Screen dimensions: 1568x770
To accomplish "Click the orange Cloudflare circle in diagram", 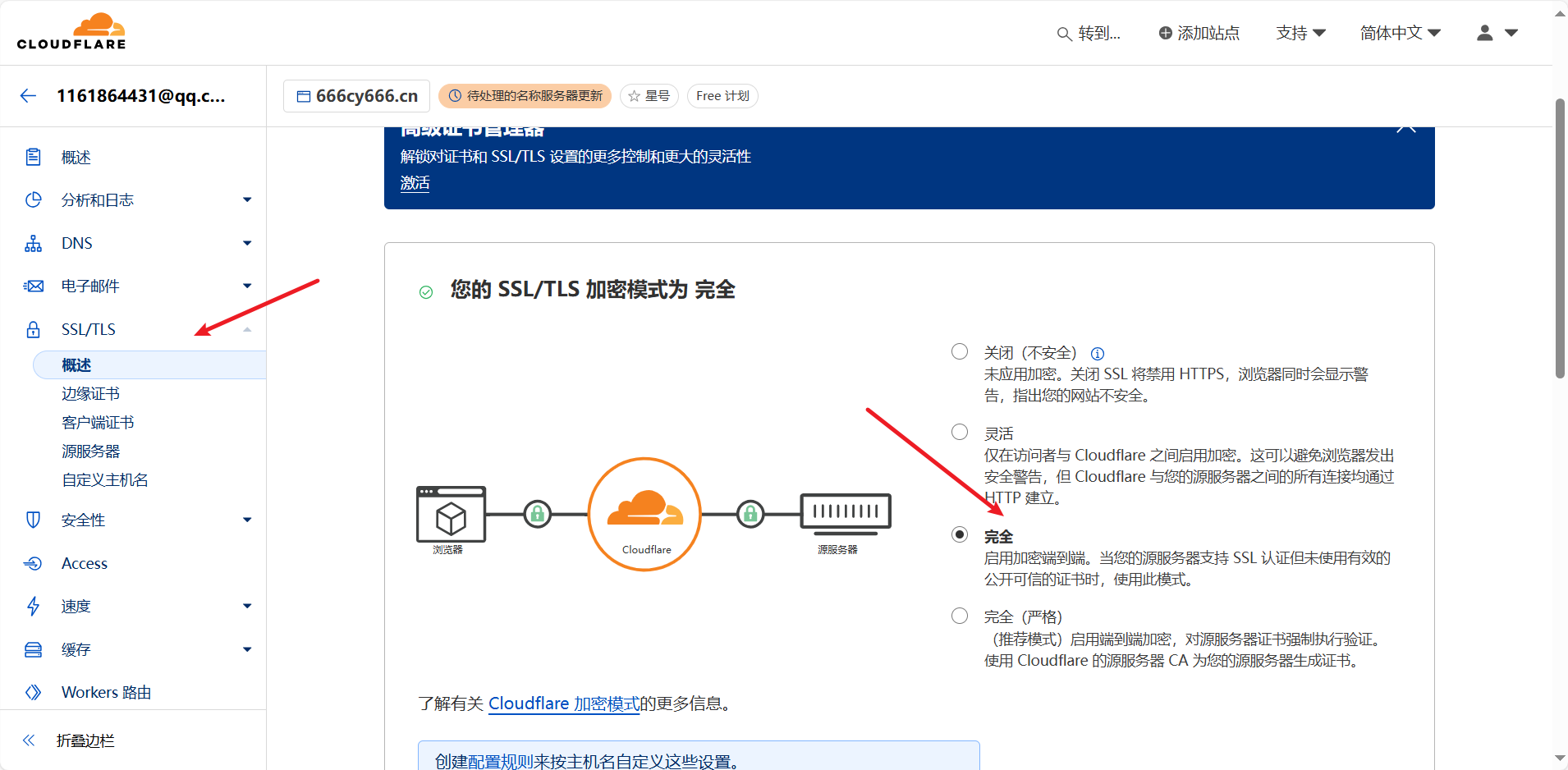I will (644, 514).
